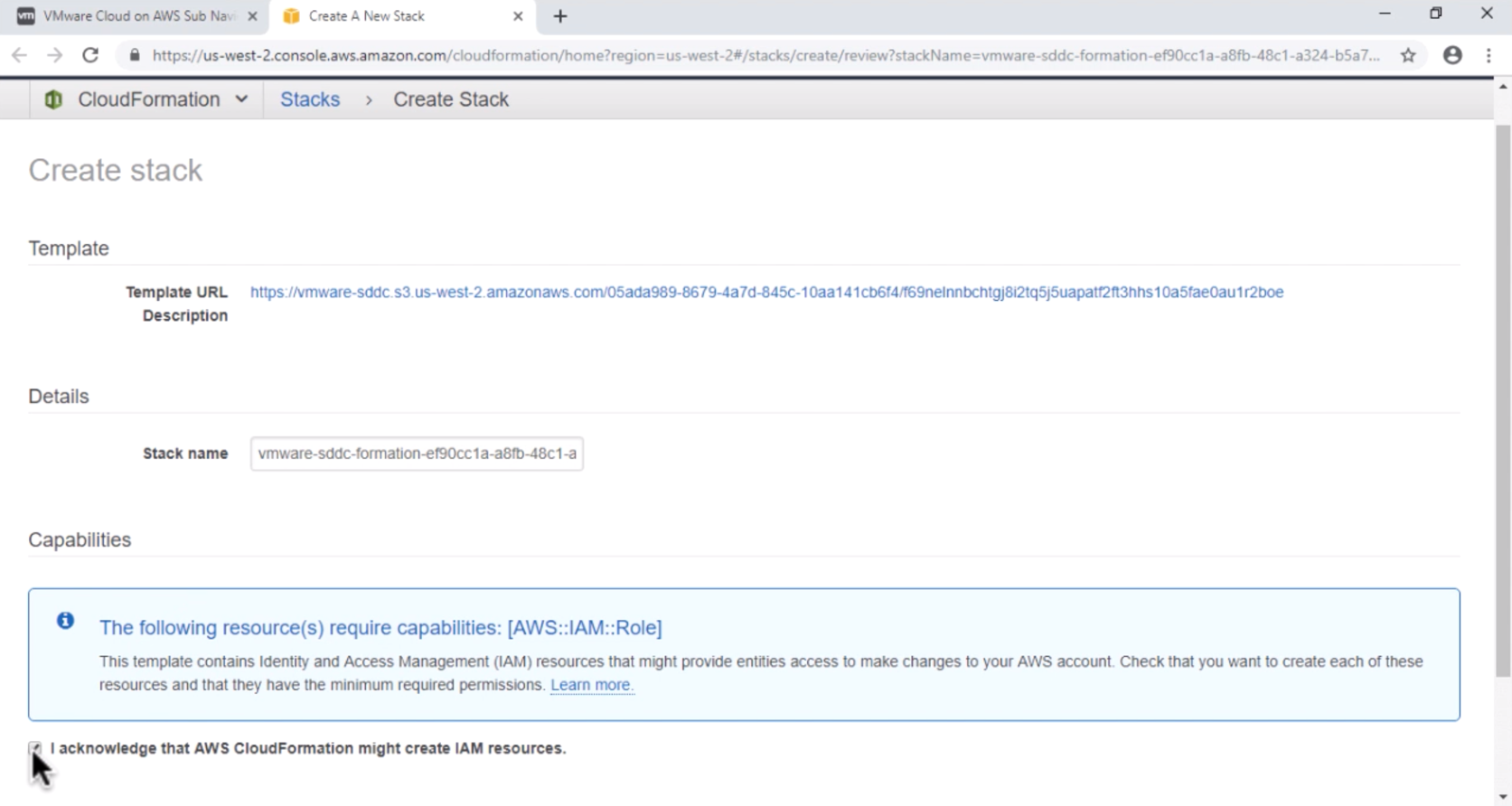Image resolution: width=1512 pixels, height=806 pixels.
Task: Open a new browser tab with plus
Action: click(560, 16)
